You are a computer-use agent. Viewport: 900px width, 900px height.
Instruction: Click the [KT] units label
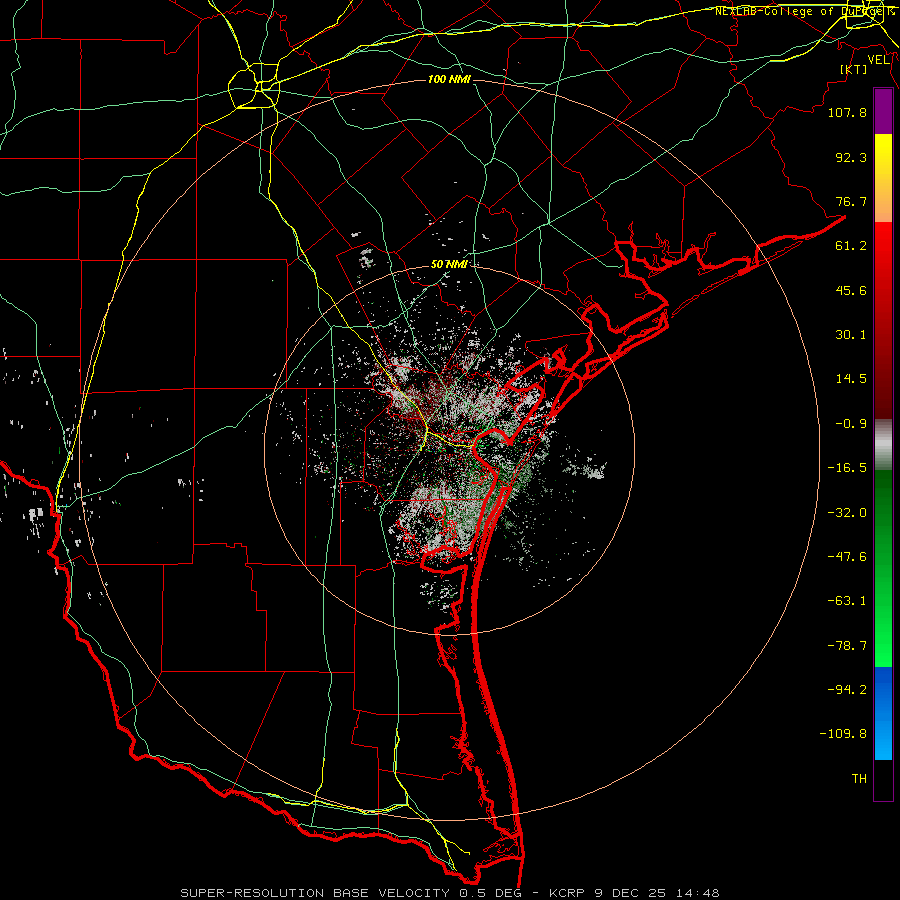[854, 69]
